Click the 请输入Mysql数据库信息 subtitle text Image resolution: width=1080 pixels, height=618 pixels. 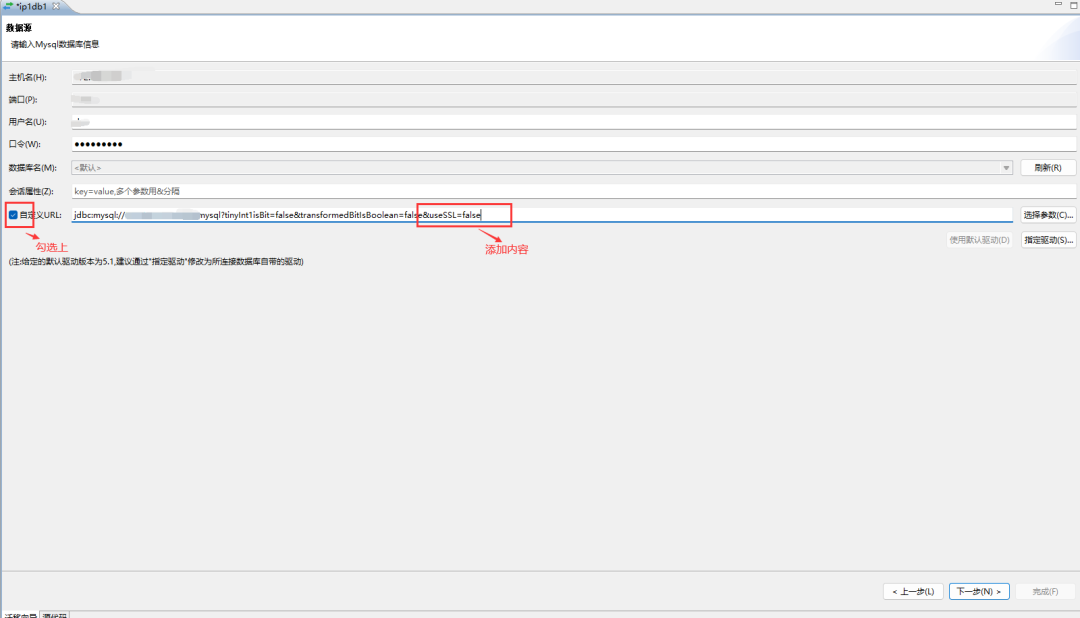[55, 44]
